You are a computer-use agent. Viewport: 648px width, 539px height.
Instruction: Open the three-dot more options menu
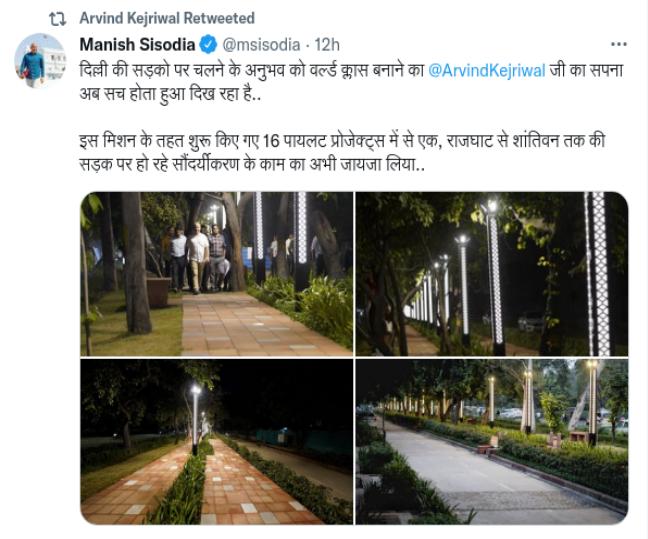(619, 44)
